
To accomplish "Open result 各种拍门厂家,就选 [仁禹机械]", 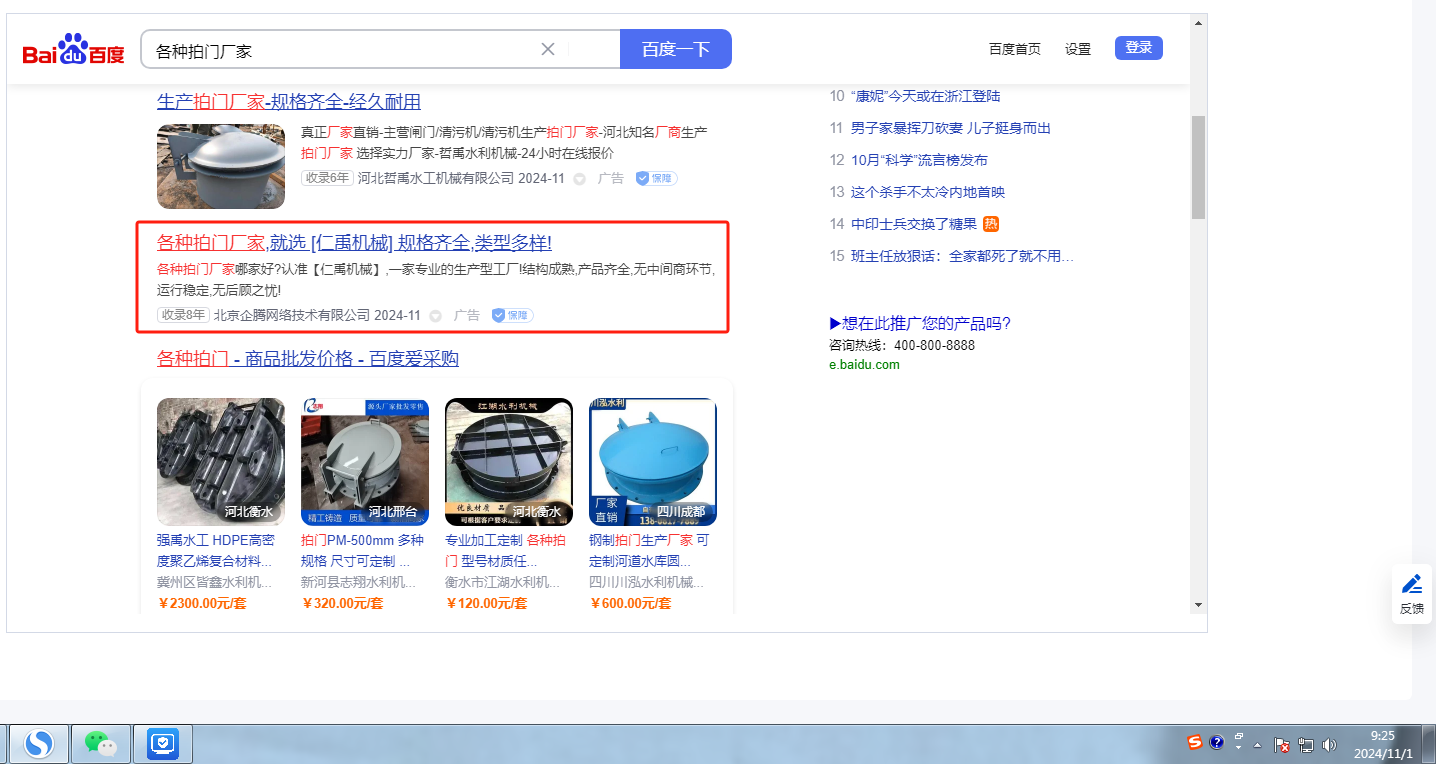I will [x=355, y=243].
